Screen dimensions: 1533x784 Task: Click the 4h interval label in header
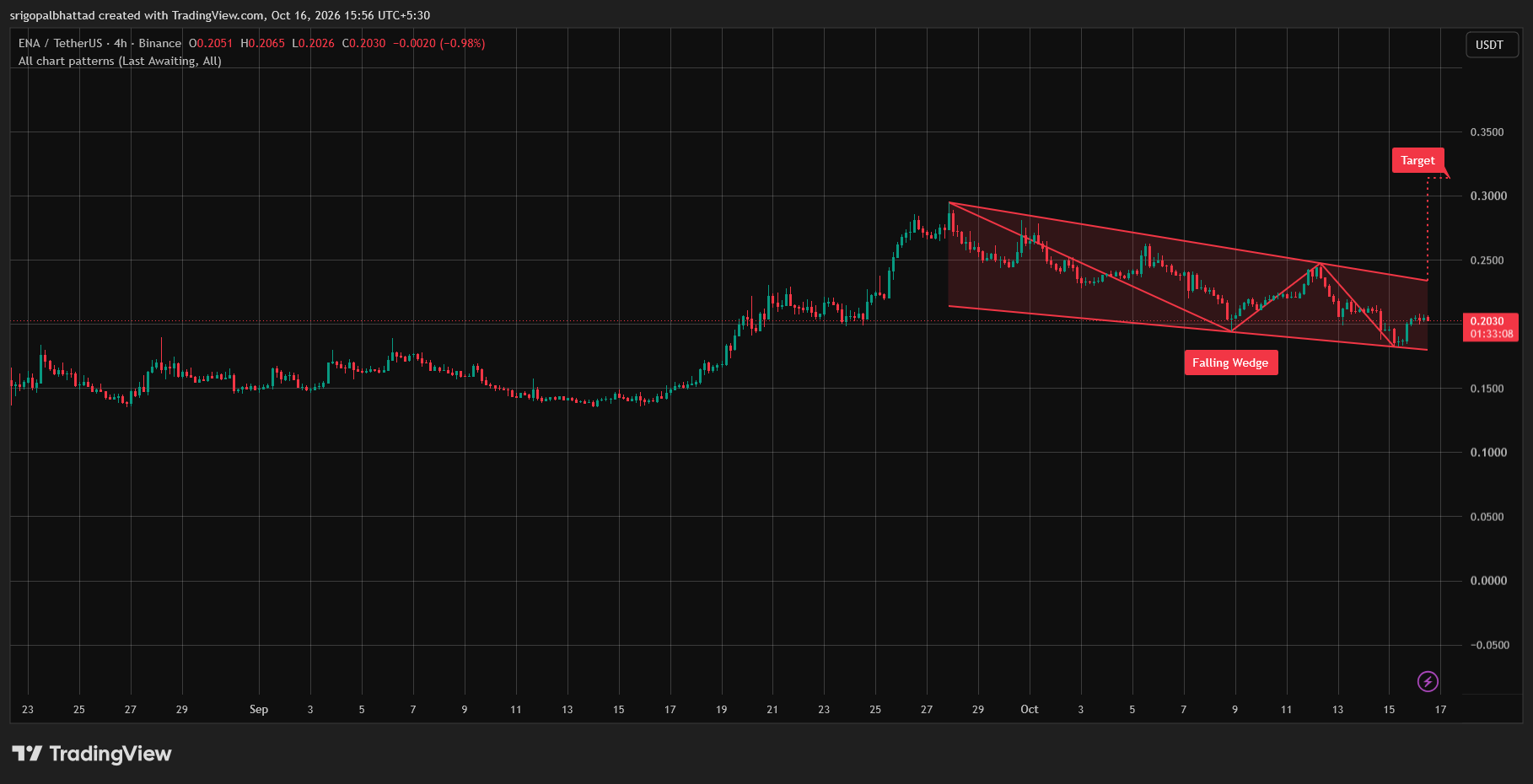coord(121,43)
